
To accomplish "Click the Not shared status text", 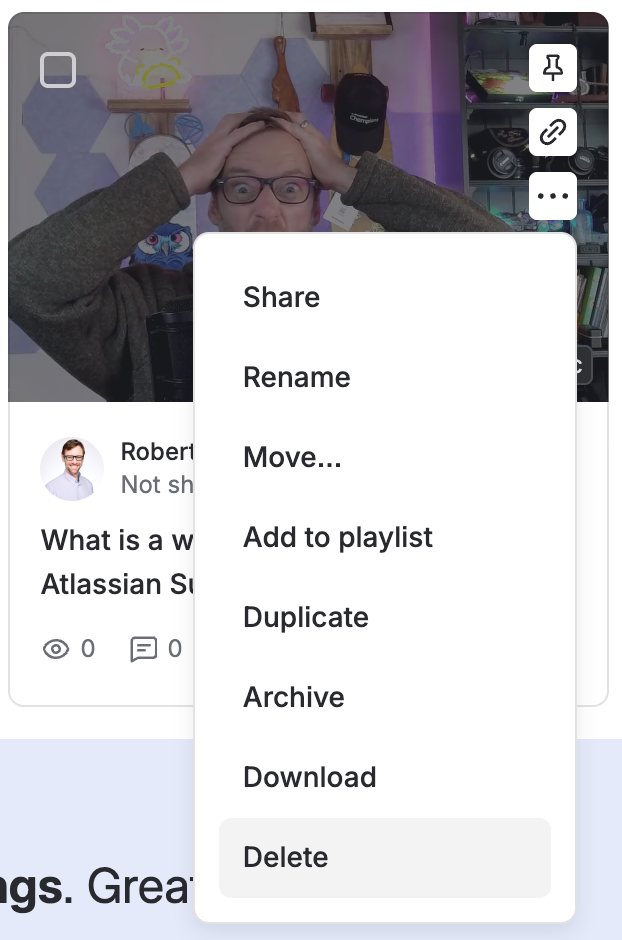I will tap(157, 484).
